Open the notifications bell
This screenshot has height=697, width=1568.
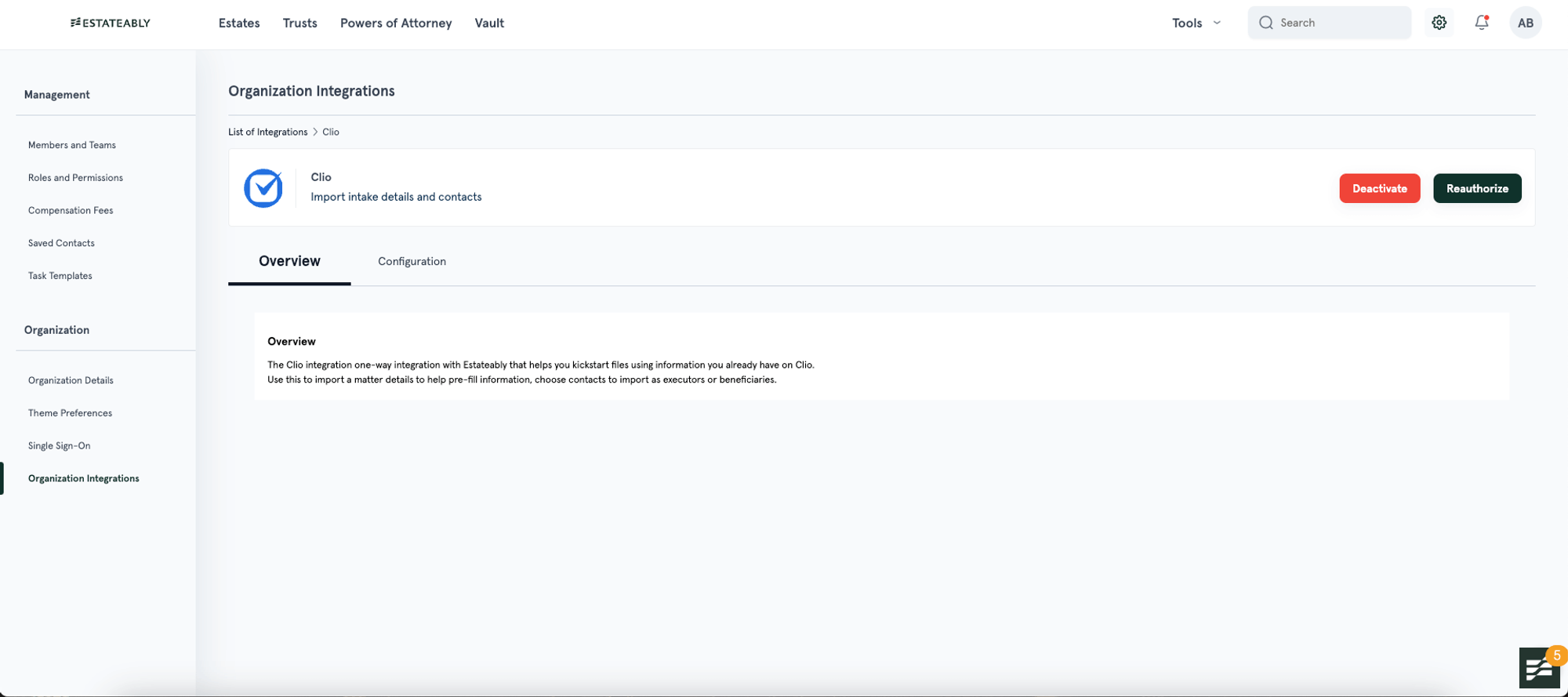point(1481,23)
